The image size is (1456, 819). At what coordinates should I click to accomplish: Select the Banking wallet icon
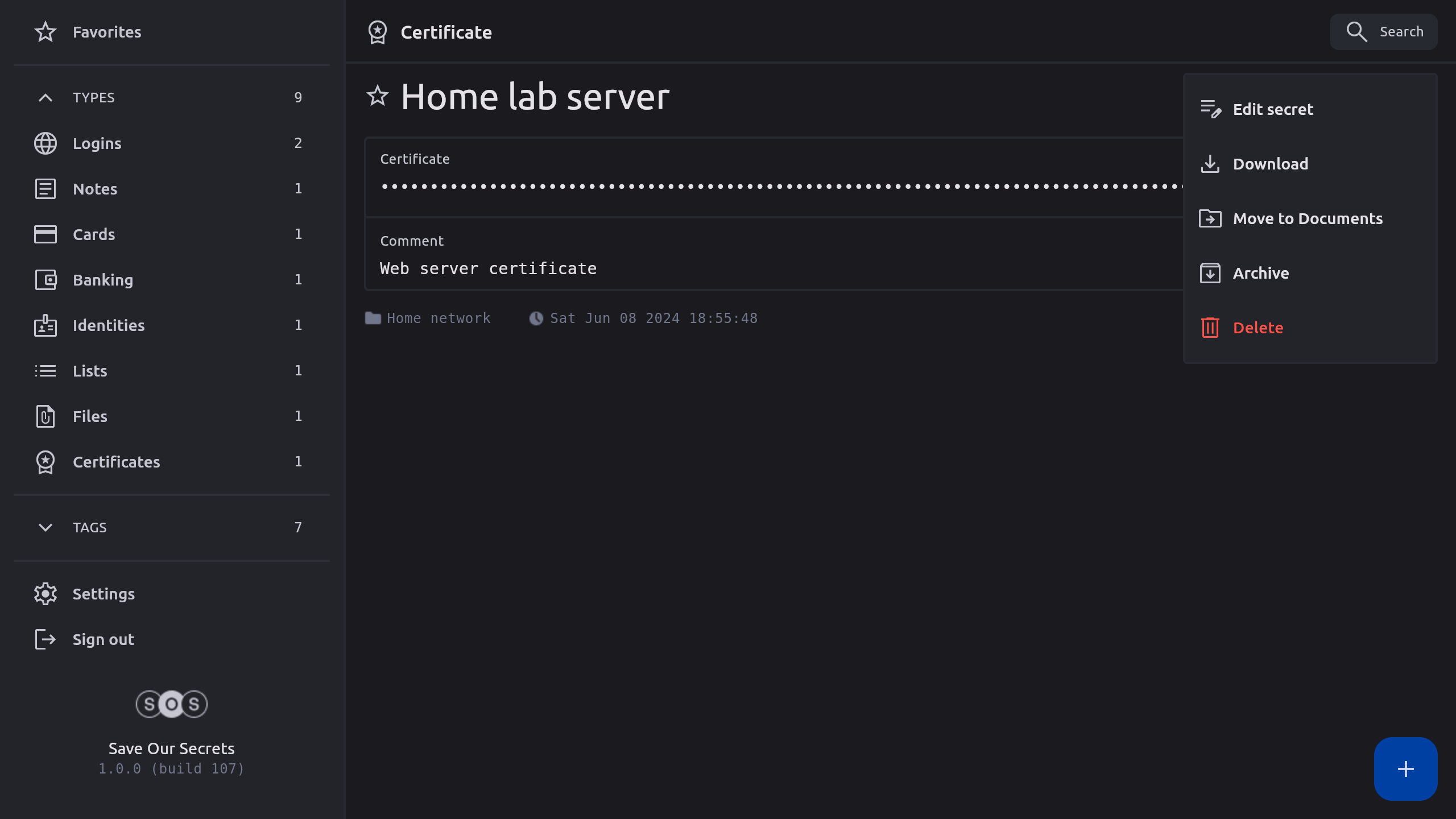45,280
